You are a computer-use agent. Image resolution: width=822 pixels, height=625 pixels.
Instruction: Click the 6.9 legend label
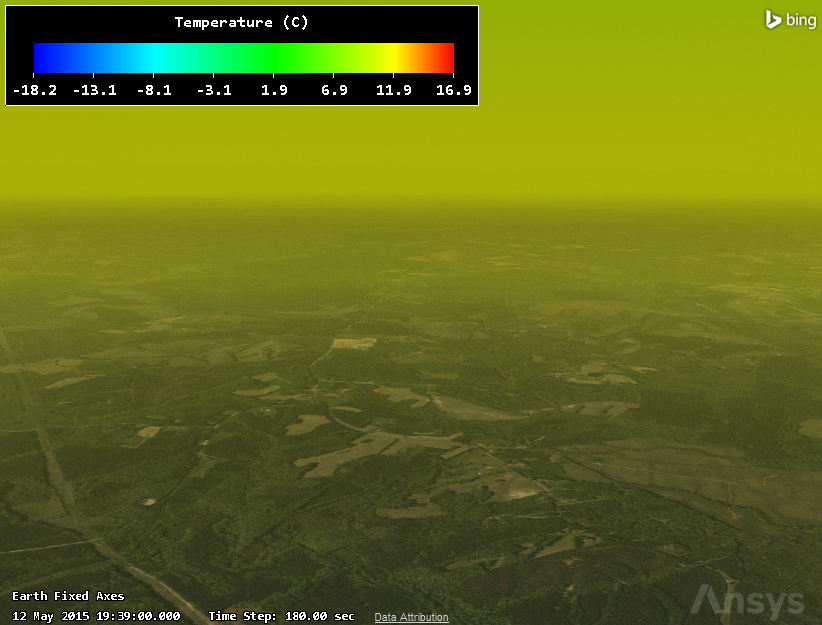[x=334, y=91]
